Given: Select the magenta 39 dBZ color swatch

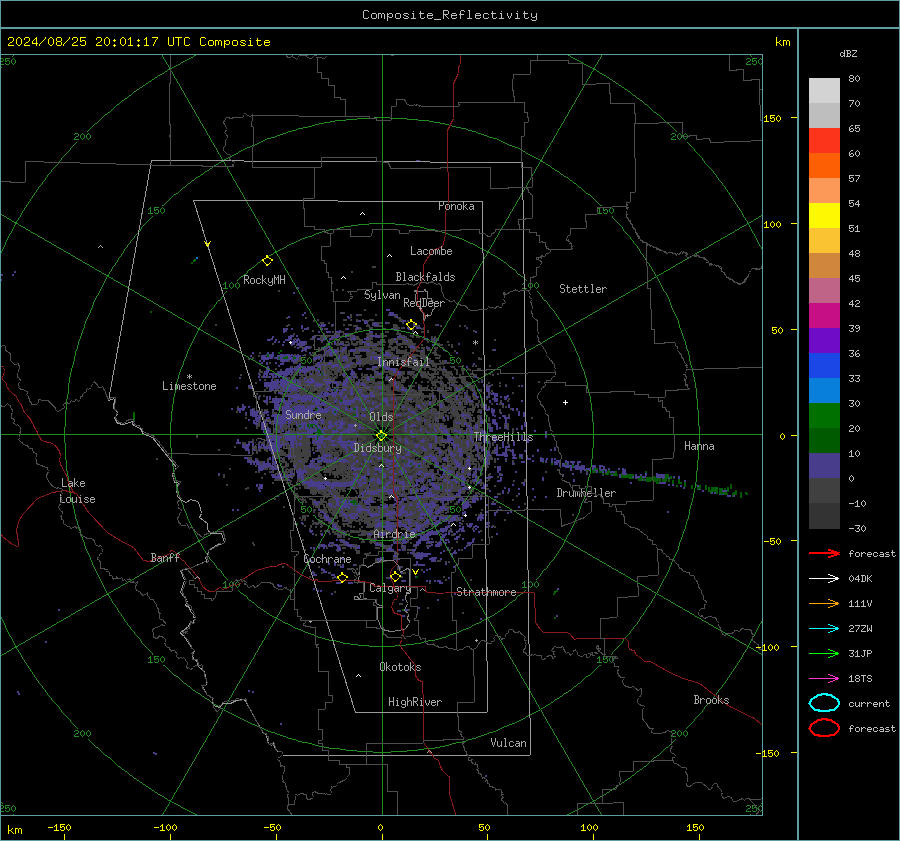Looking at the screenshot, I should [824, 316].
